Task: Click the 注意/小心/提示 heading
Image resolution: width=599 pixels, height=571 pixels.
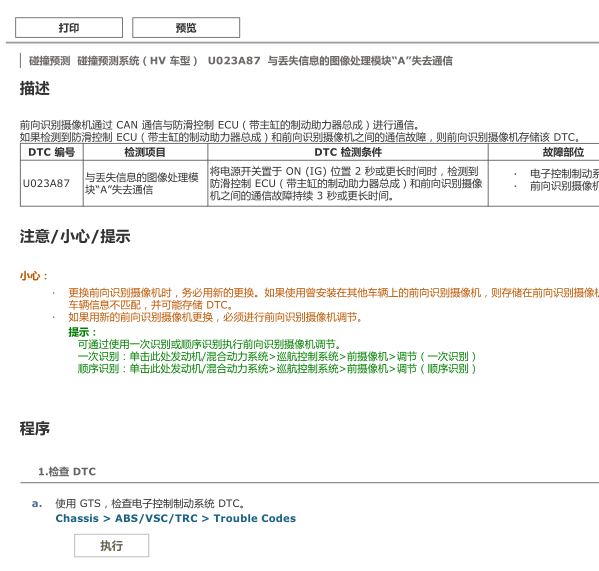Action: click(75, 236)
